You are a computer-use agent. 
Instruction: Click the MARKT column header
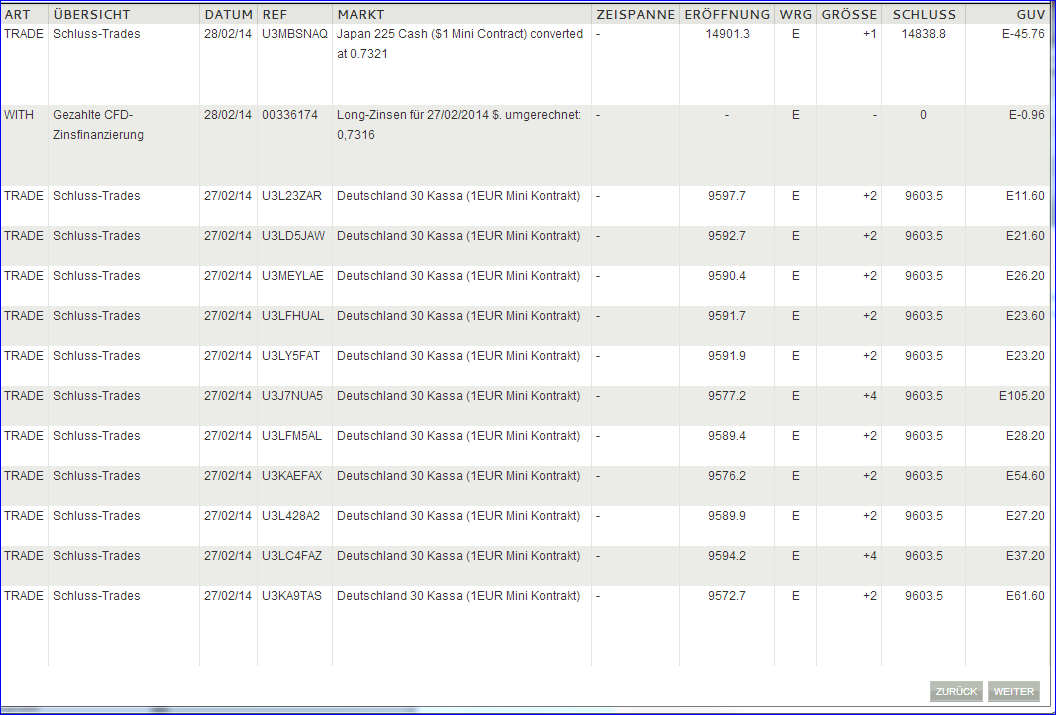[x=363, y=14]
